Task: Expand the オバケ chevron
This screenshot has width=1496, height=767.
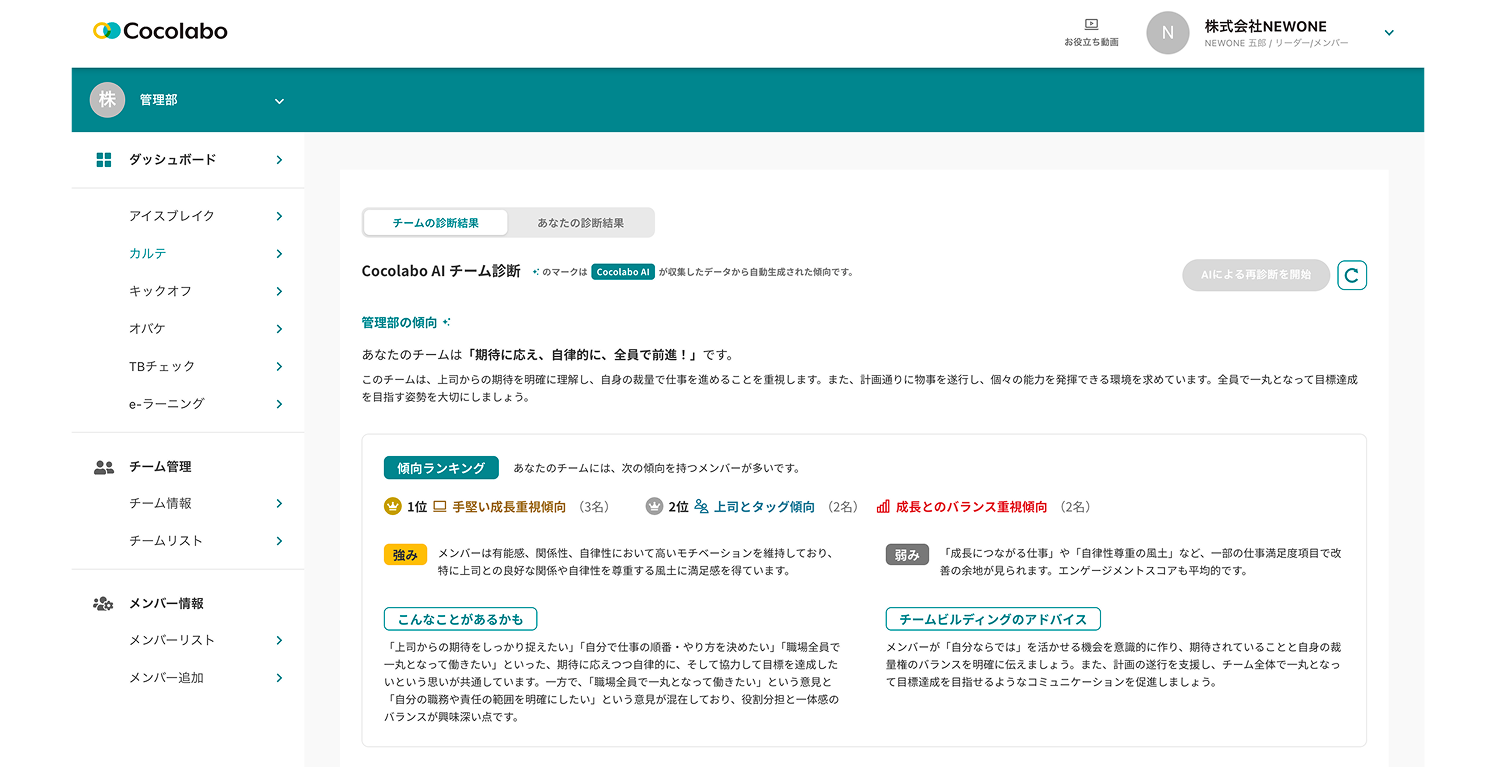Action: coord(279,329)
